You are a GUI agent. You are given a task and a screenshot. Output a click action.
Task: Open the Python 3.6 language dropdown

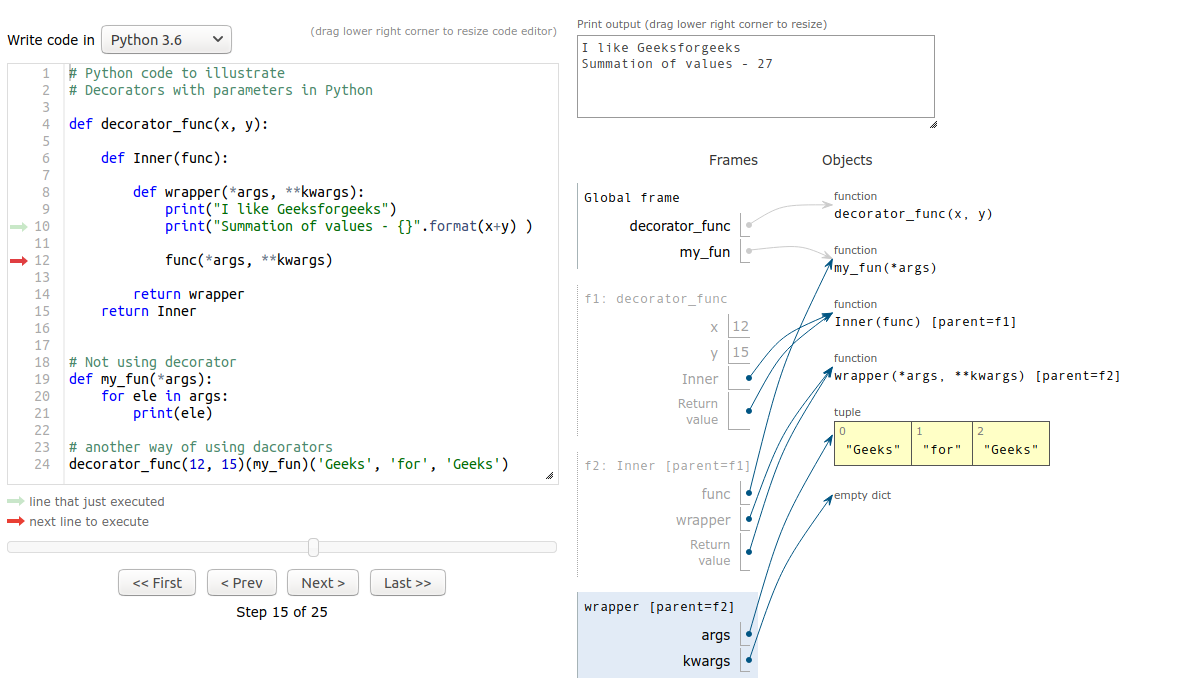[166, 40]
